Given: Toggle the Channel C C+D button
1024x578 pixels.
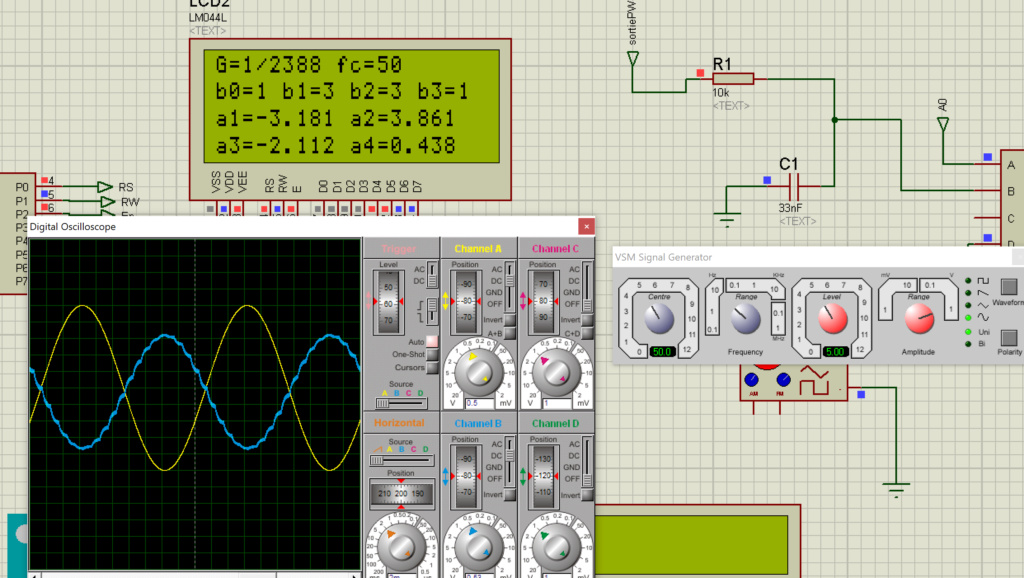Looking at the screenshot, I should [587, 334].
